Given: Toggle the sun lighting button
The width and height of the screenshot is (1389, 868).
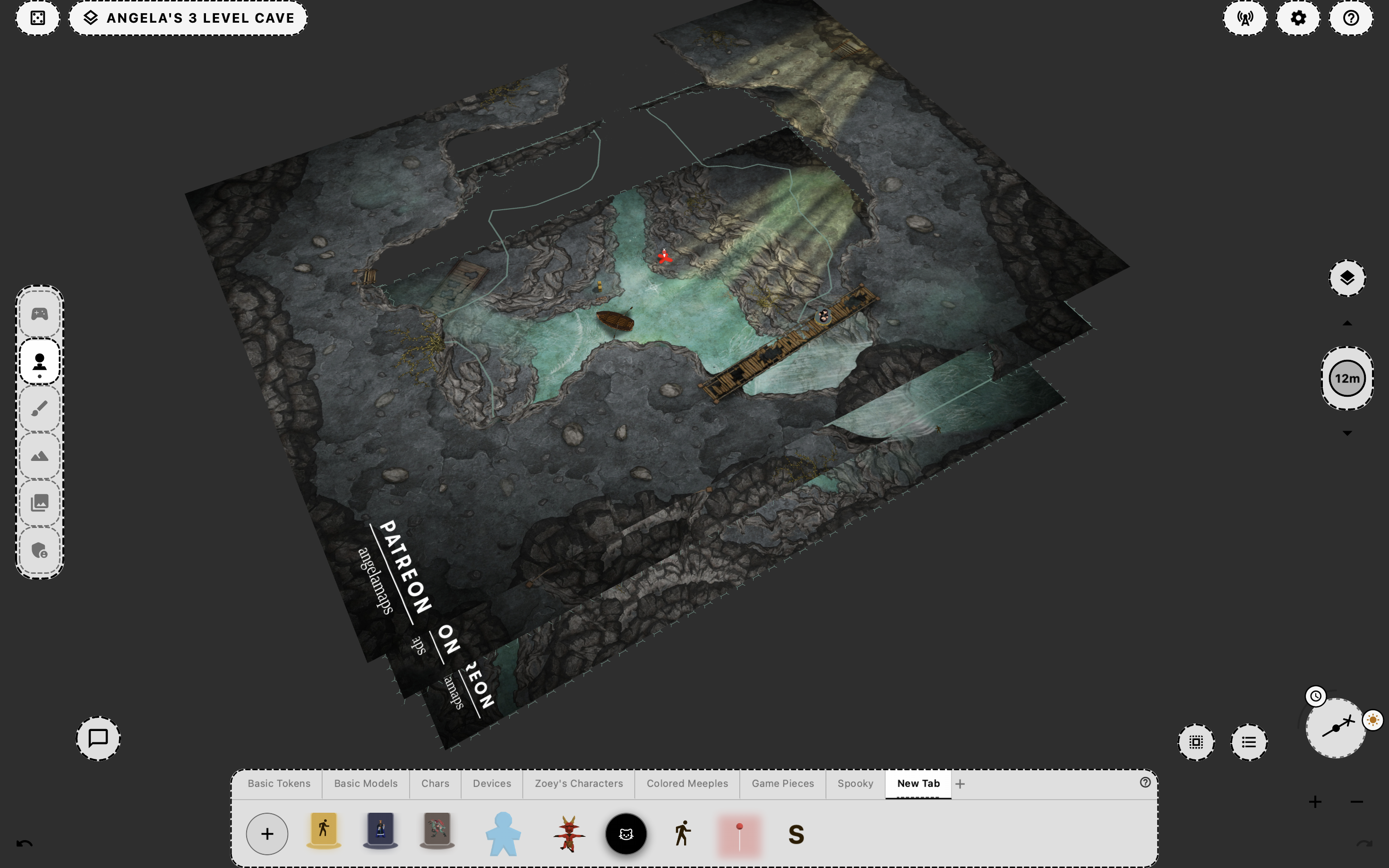Looking at the screenshot, I should [x=1373, y=720].
